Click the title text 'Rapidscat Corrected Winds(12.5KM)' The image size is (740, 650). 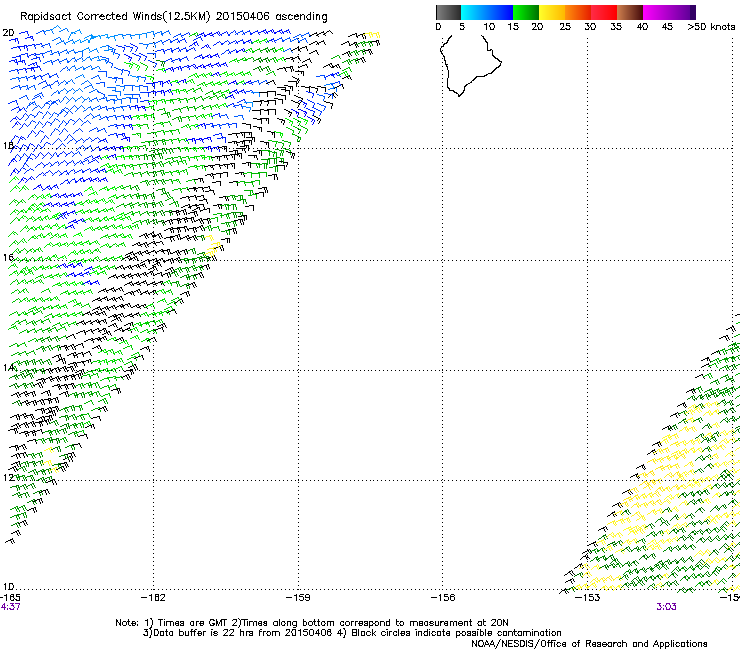click(x=115, y=17)
